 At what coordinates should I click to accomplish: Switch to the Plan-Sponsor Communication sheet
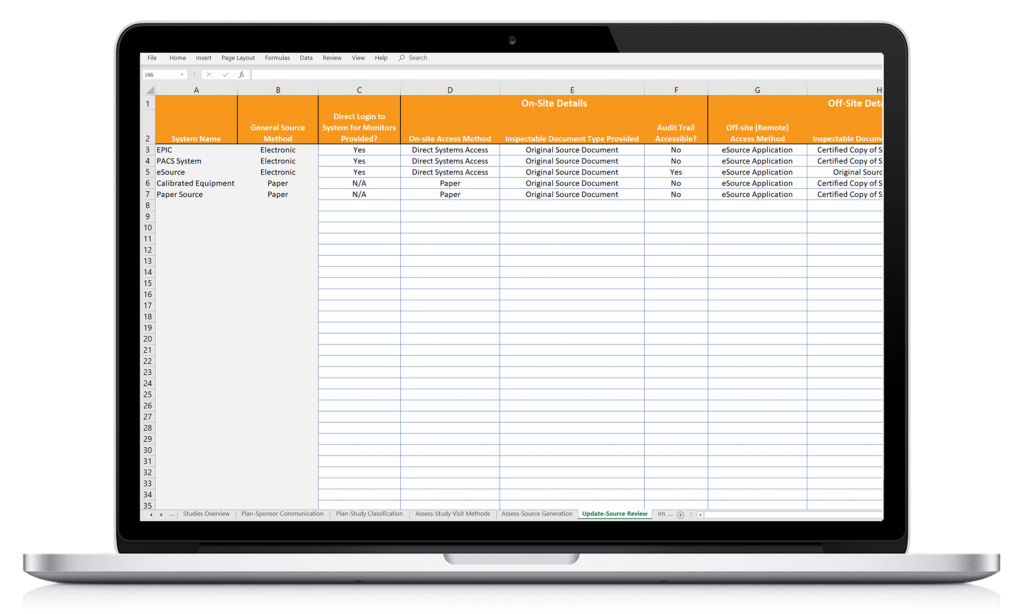tap(284, 513)
